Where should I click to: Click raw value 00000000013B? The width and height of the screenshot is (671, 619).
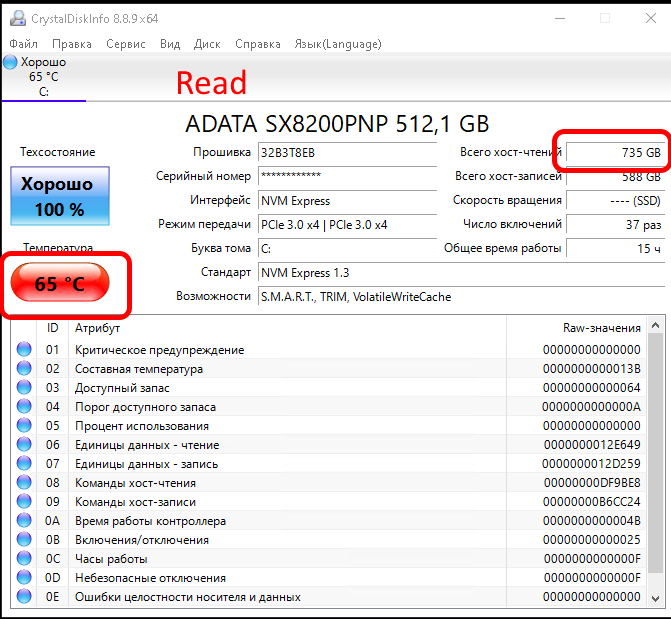point(592,369)
